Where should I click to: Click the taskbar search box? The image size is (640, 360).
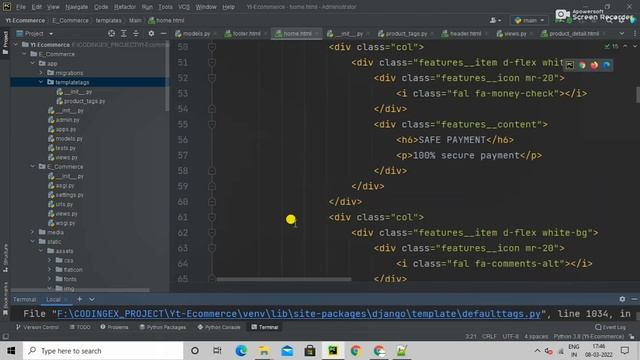tap(103, 351)
